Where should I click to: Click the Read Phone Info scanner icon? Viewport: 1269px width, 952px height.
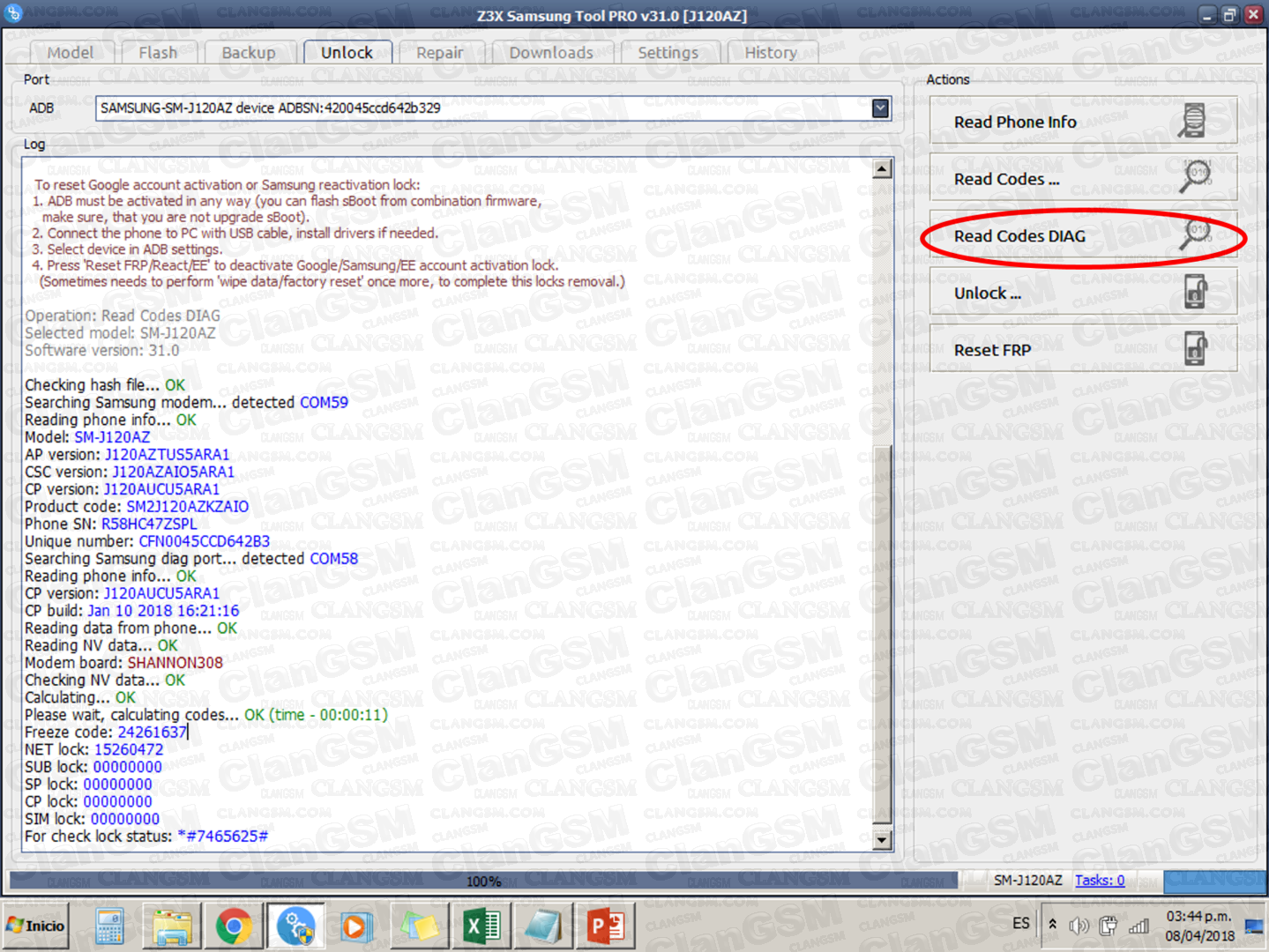tap(1192, 120)
